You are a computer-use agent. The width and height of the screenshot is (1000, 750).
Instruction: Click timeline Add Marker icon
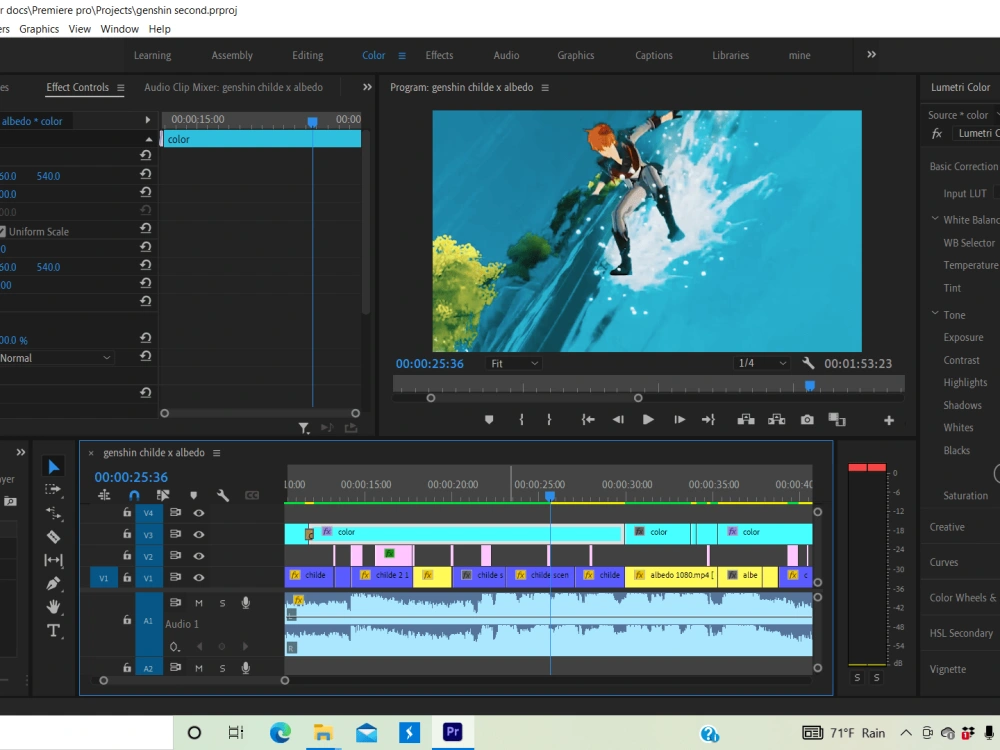click(193, 495)
